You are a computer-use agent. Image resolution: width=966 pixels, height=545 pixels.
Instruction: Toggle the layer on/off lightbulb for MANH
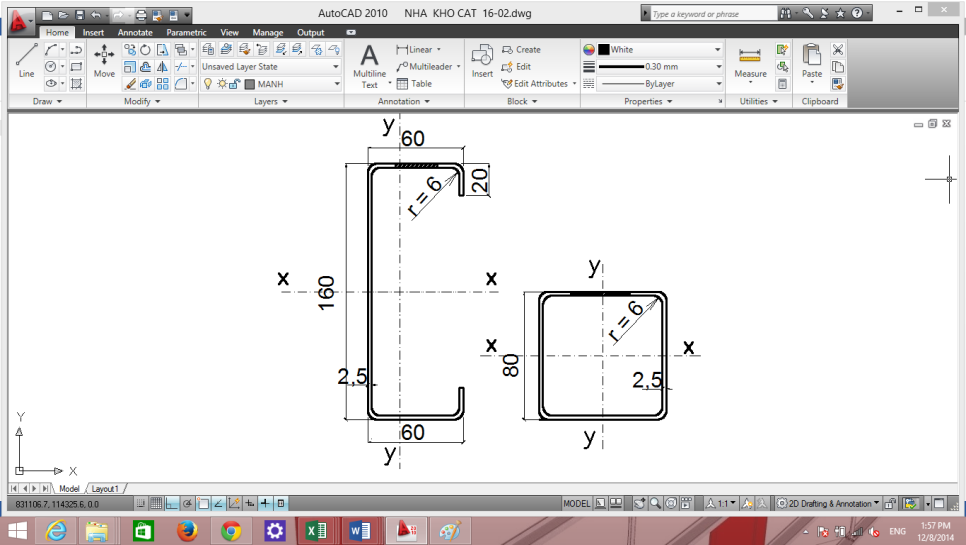coord(208,84)
